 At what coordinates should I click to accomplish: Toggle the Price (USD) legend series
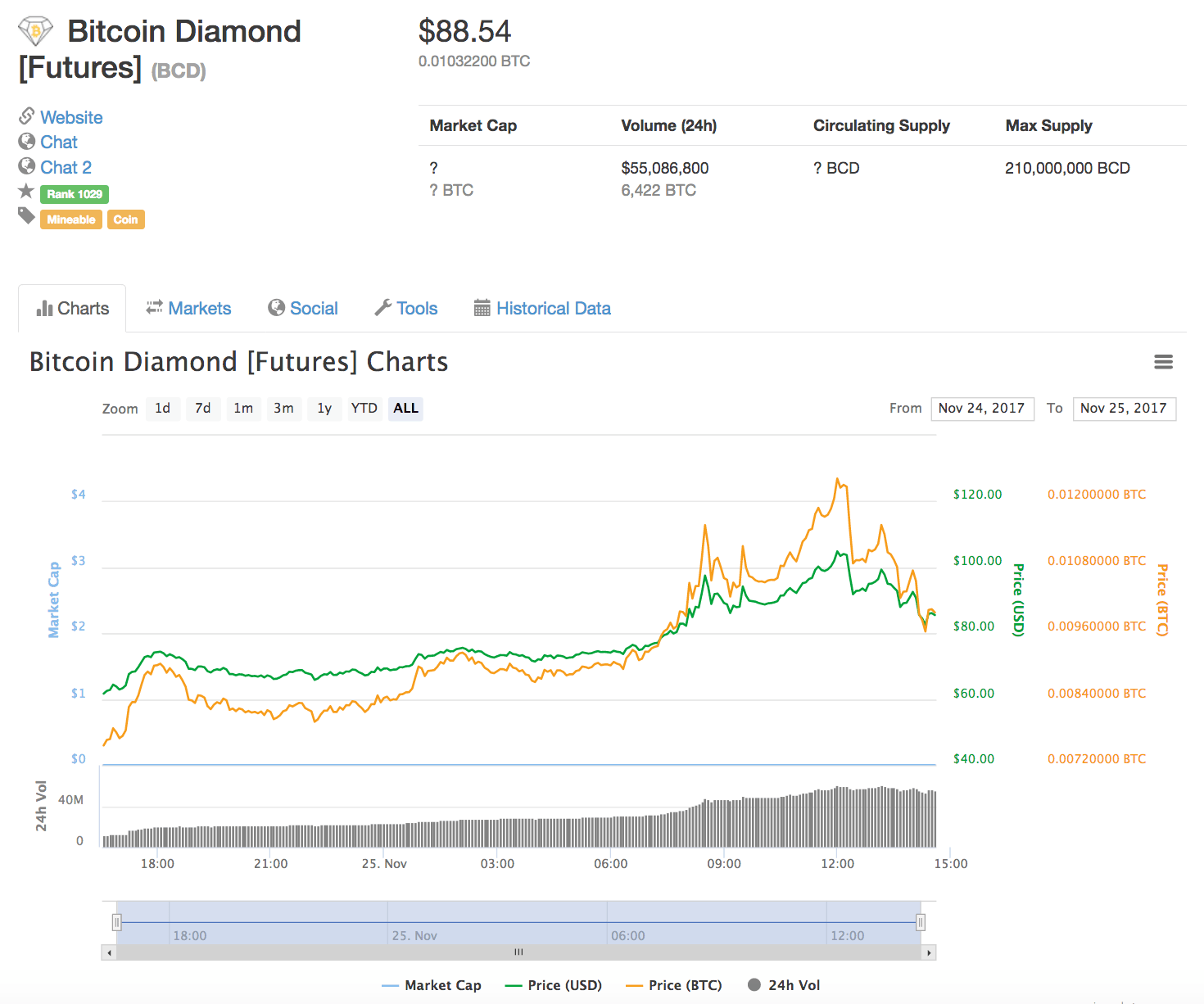point(554,985)
